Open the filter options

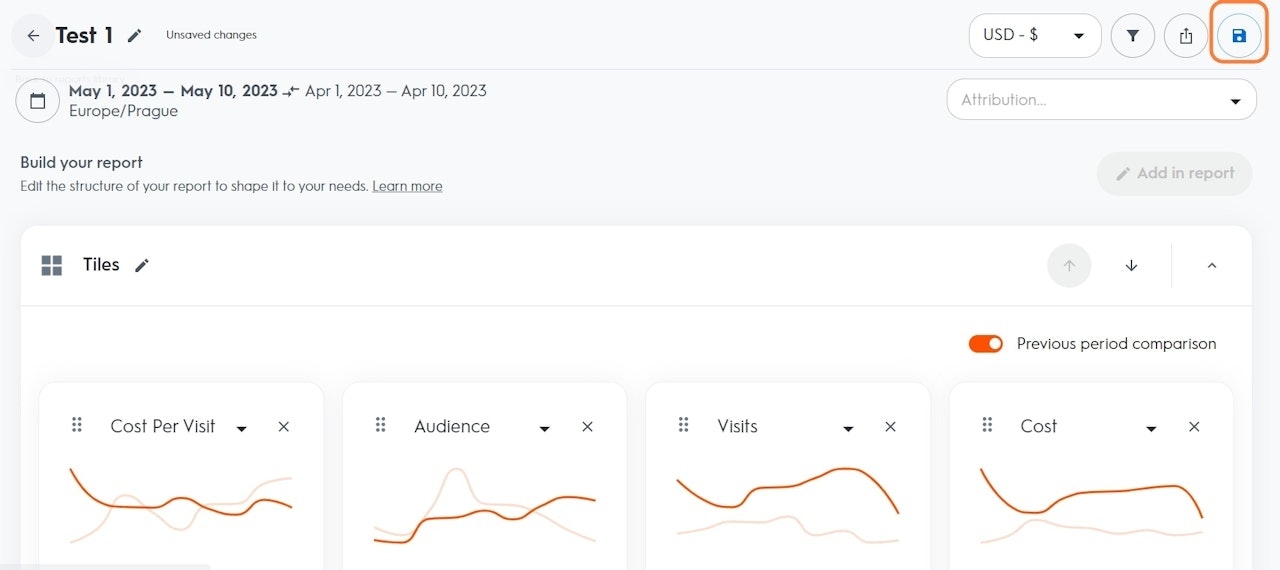click(x=1133, y=36)
